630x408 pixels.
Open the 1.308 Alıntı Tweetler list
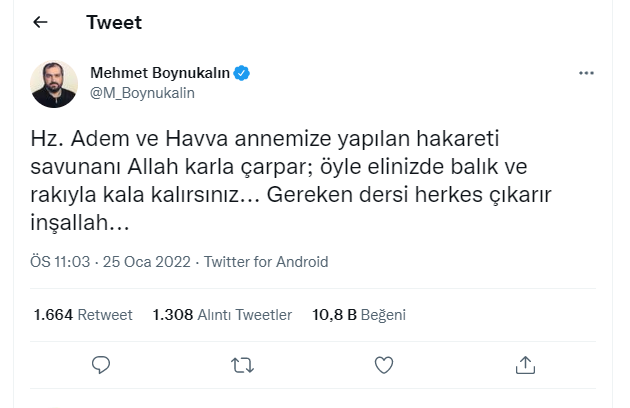(x=222, y=314)
